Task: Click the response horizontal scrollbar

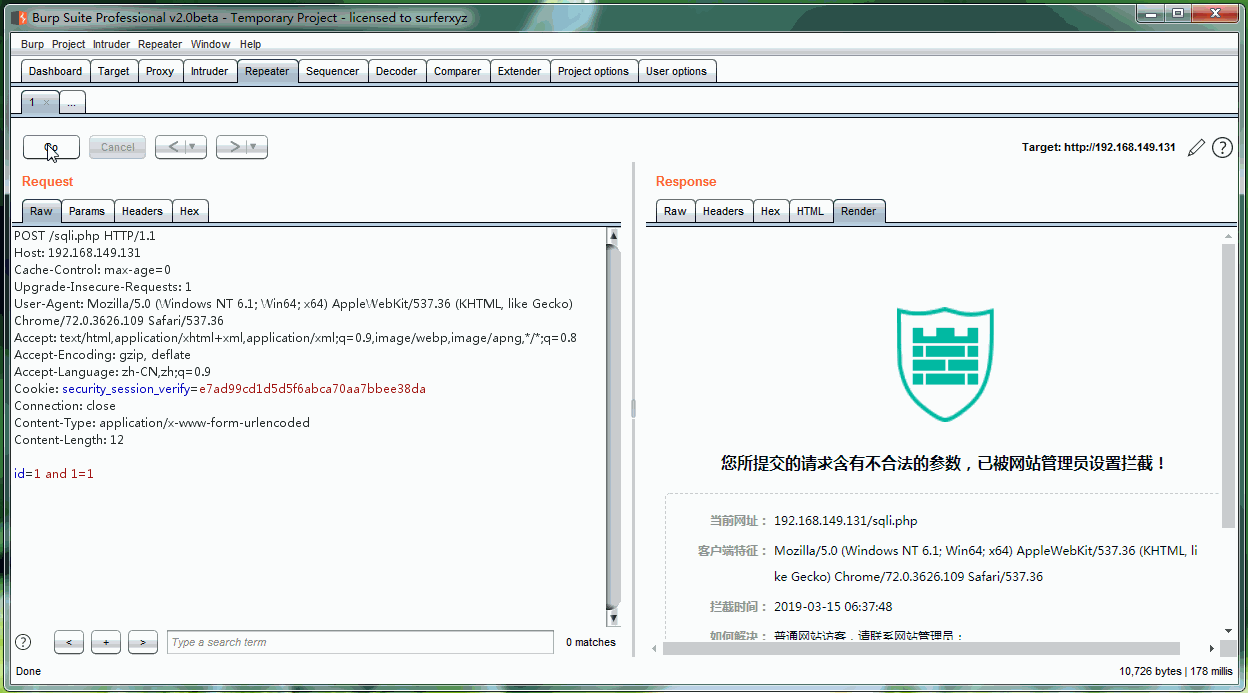Action: point(921,648)
